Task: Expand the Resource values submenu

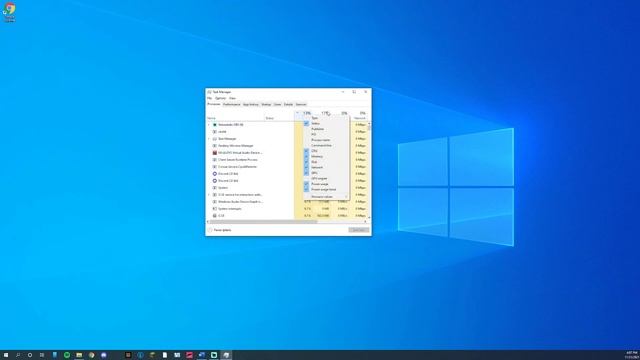Action: tap(327, 197)
